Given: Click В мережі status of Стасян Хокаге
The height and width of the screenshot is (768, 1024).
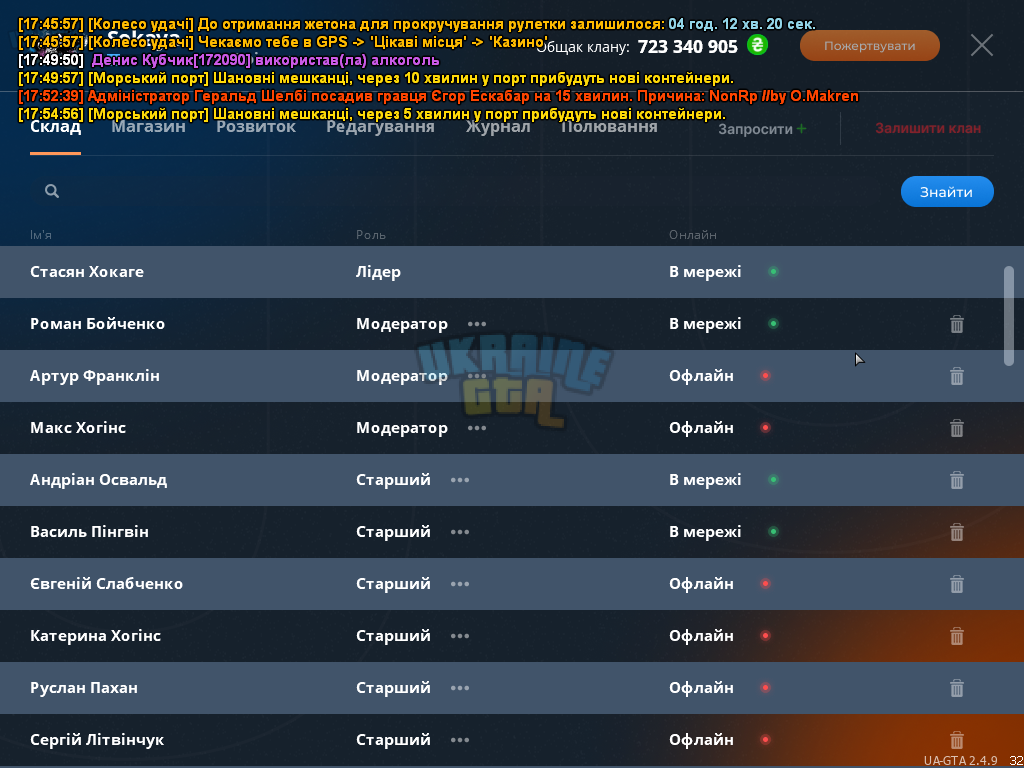Looking at the screenshot, I should point(705,272).
